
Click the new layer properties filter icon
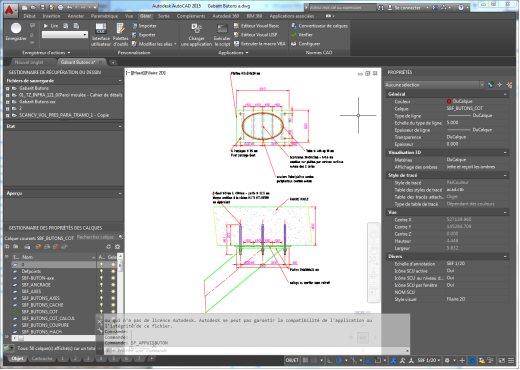pyautogui.click(x=7, y=247)
